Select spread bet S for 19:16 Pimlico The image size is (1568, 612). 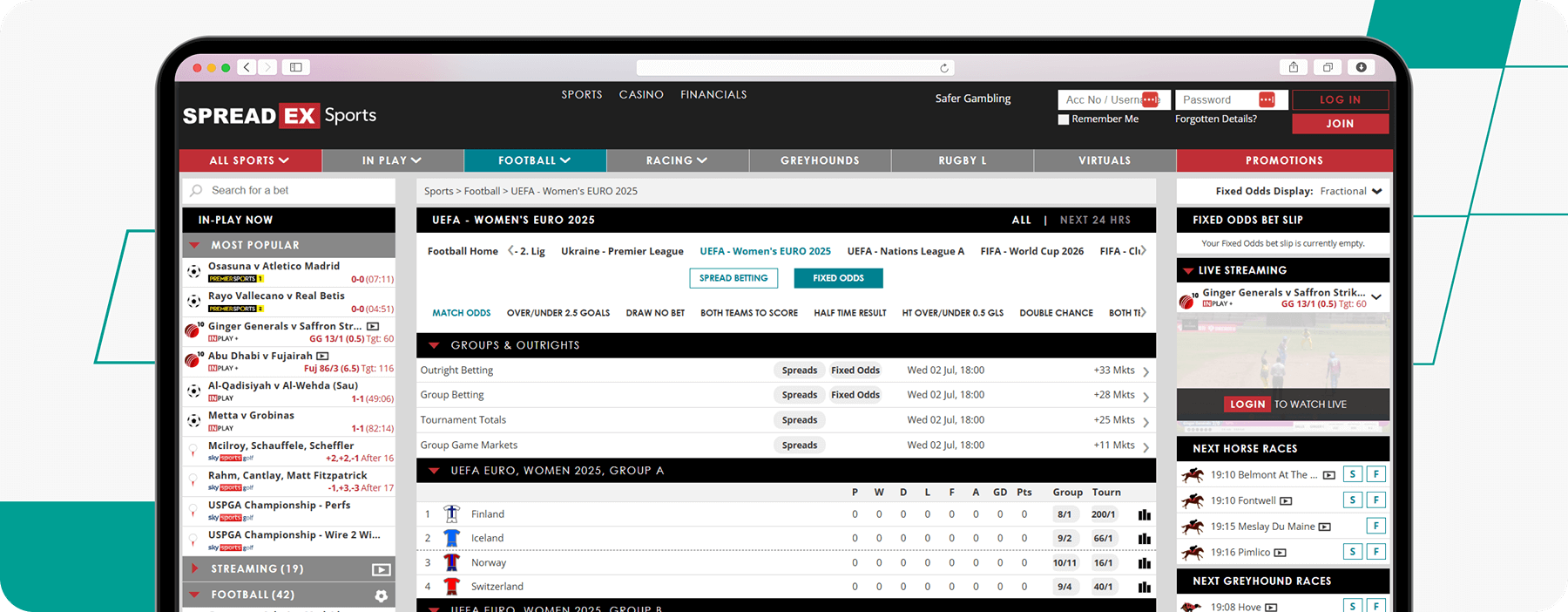[1352, 552]
